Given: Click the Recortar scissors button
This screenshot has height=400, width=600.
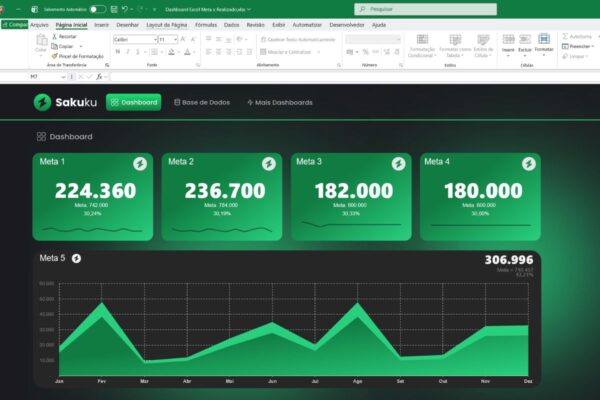Looking at the screenshot, I should pyautogui.click(x=64, y=36).
